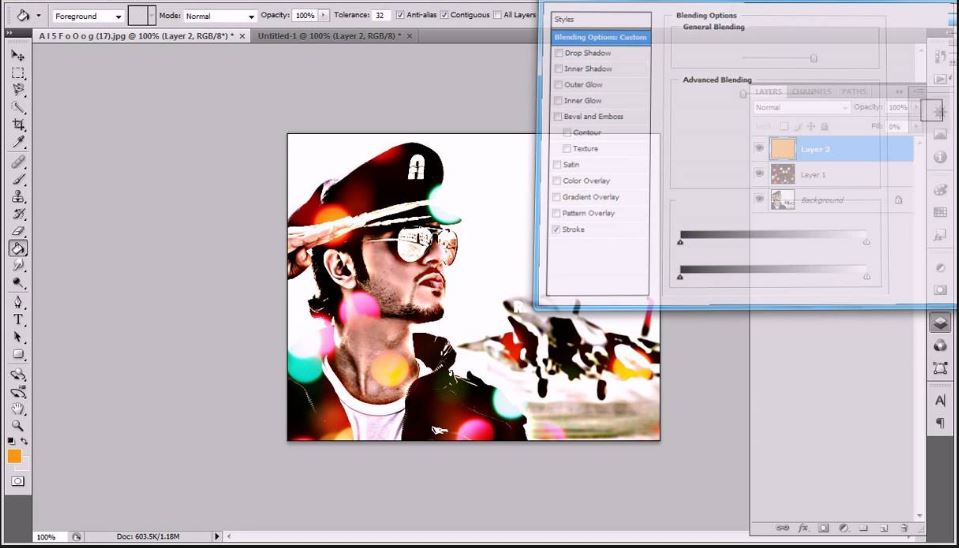Select the Eraser tool
The height and width of the screenshot is (548, 959).
tap(18, 231)
